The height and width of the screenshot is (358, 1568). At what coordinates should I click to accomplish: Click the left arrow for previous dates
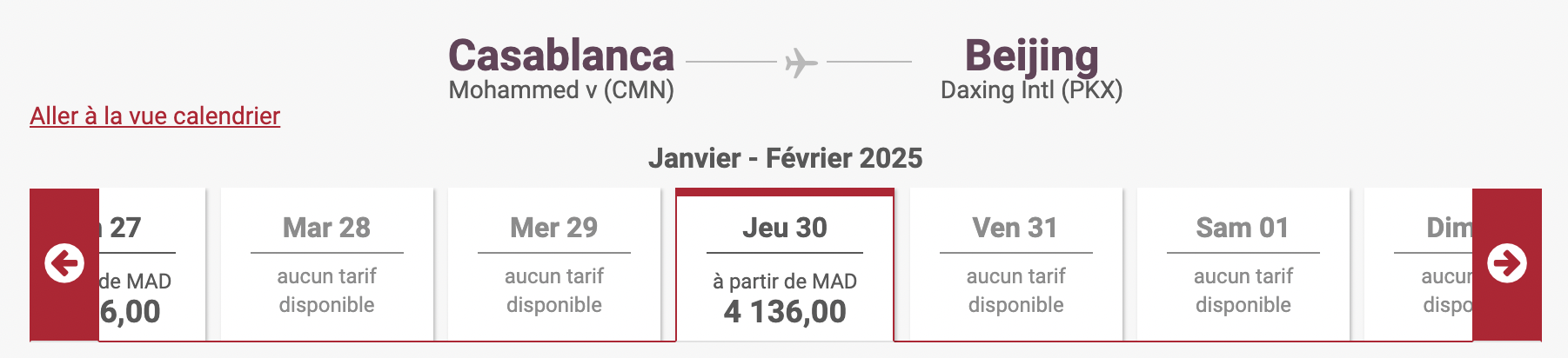pyautogui.click(x=64, y=263)
